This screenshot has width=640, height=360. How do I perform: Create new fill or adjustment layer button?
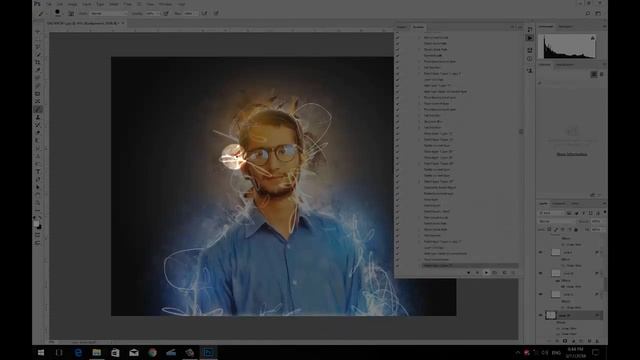573,341
